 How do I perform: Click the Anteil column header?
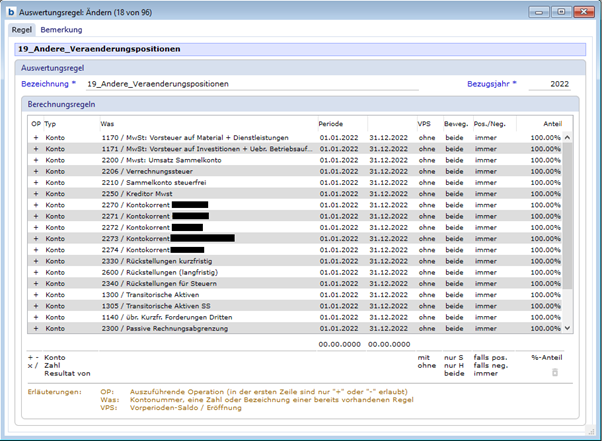point(549,123)
